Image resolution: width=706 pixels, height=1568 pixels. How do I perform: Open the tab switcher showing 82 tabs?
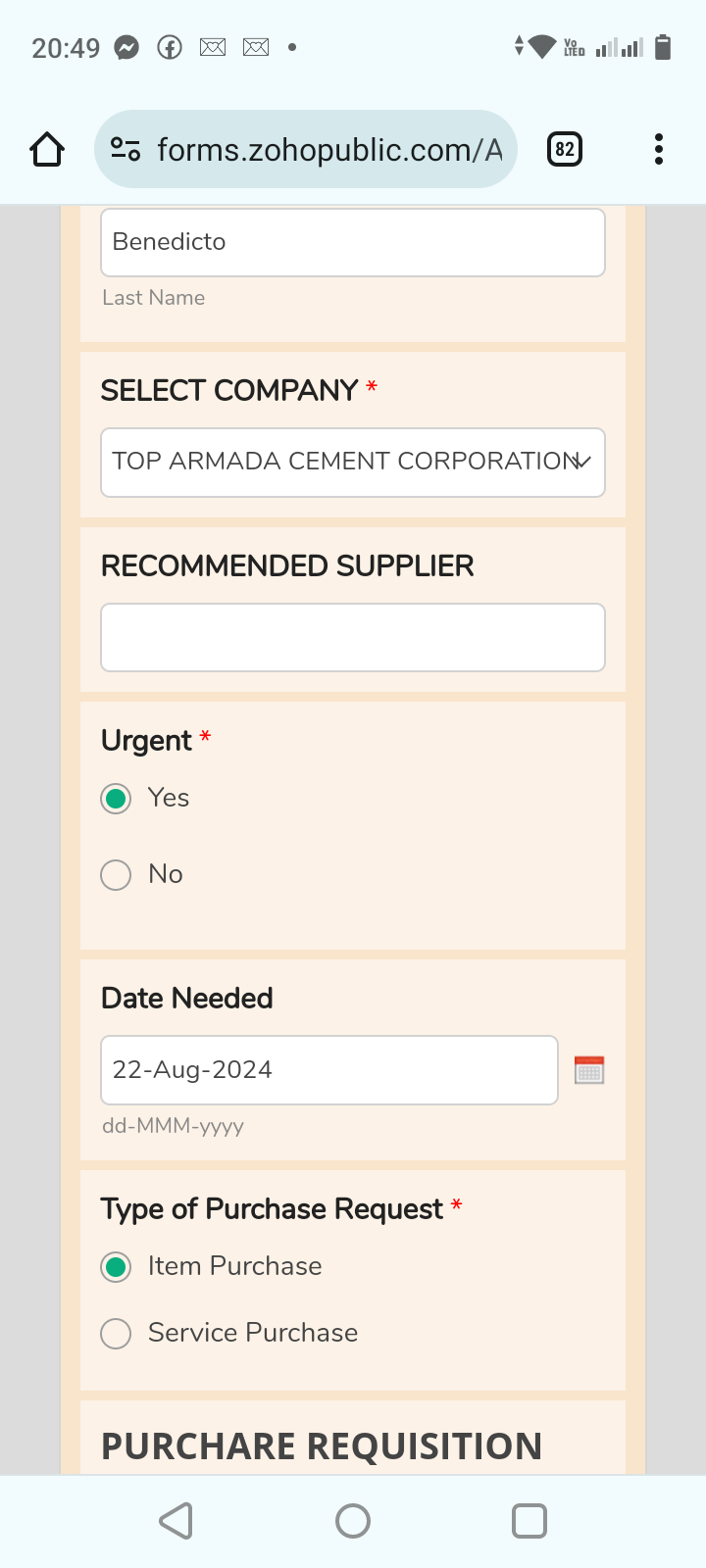click(x=564, y=150)
